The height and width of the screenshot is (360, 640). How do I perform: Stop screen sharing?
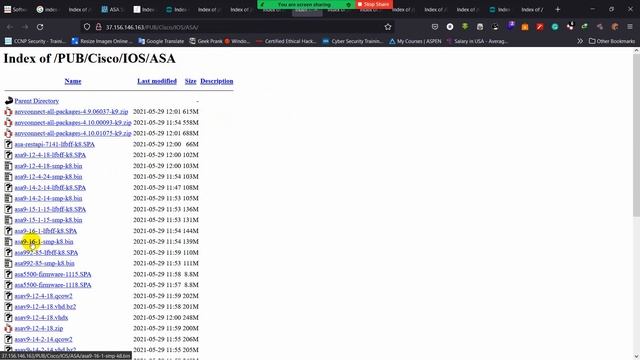[x=373, y=4]
